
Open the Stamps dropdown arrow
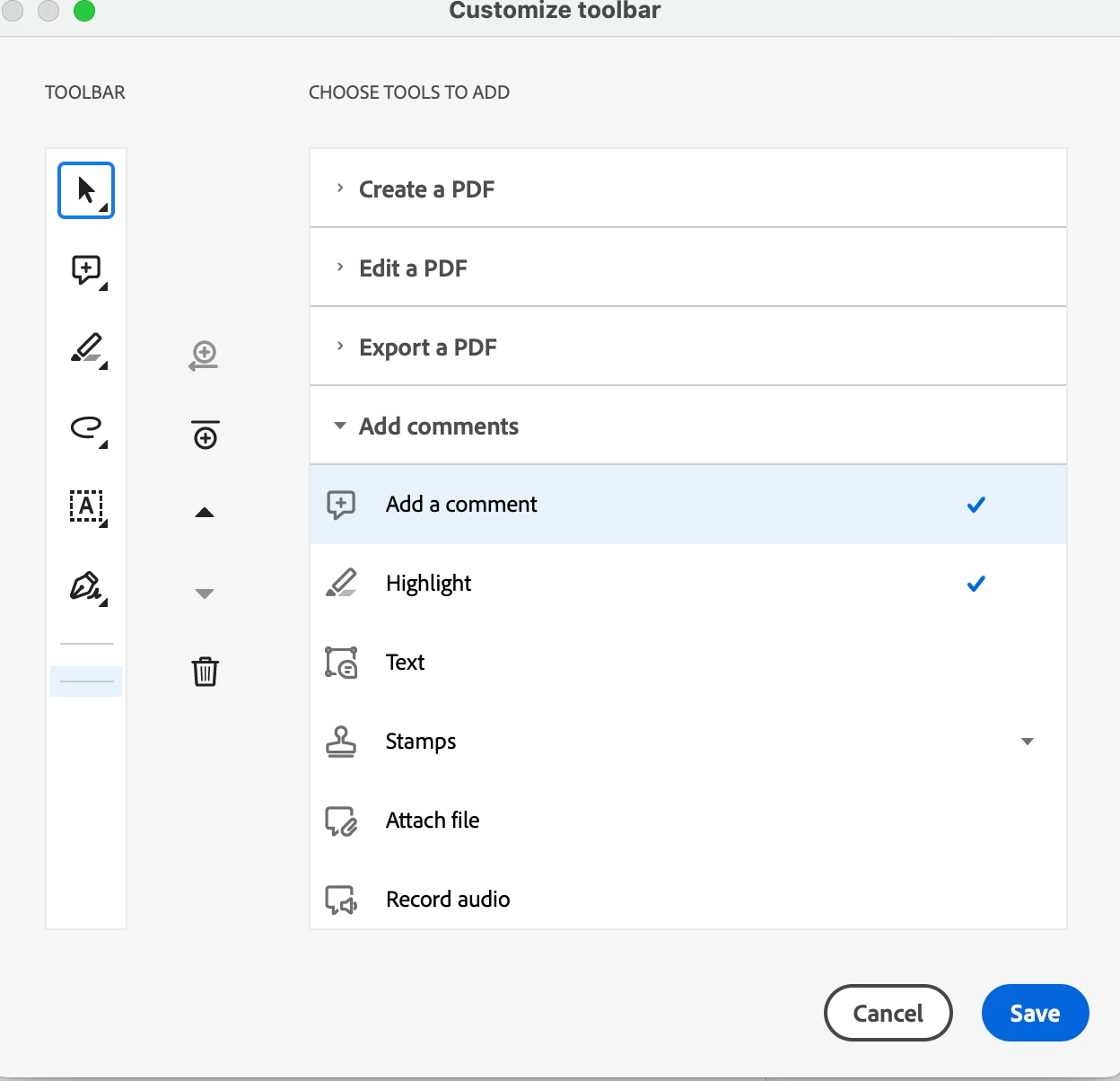[x=1028, y=742]
